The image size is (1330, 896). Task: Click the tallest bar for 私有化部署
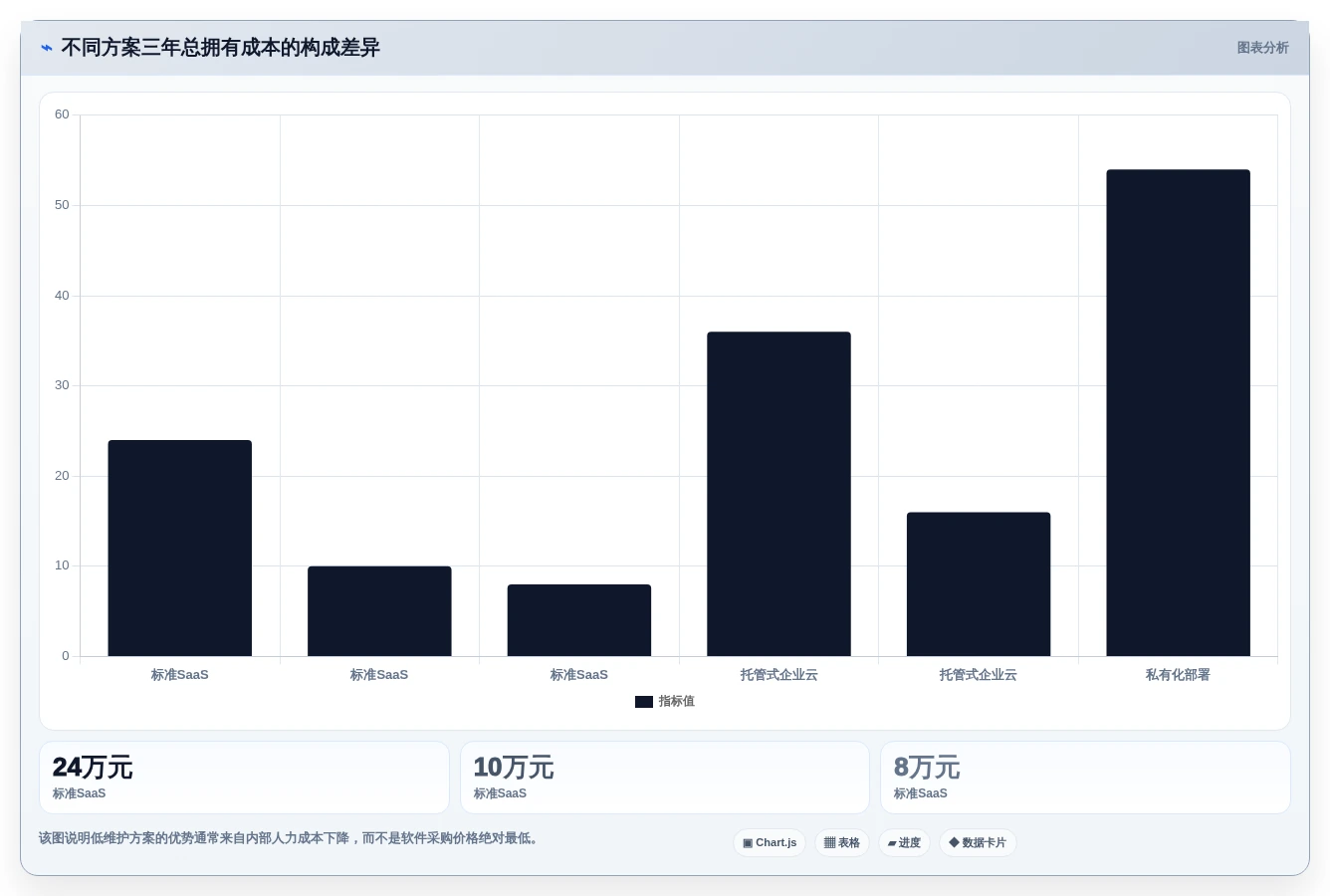pyautogui.click(x=1178, y=413)
